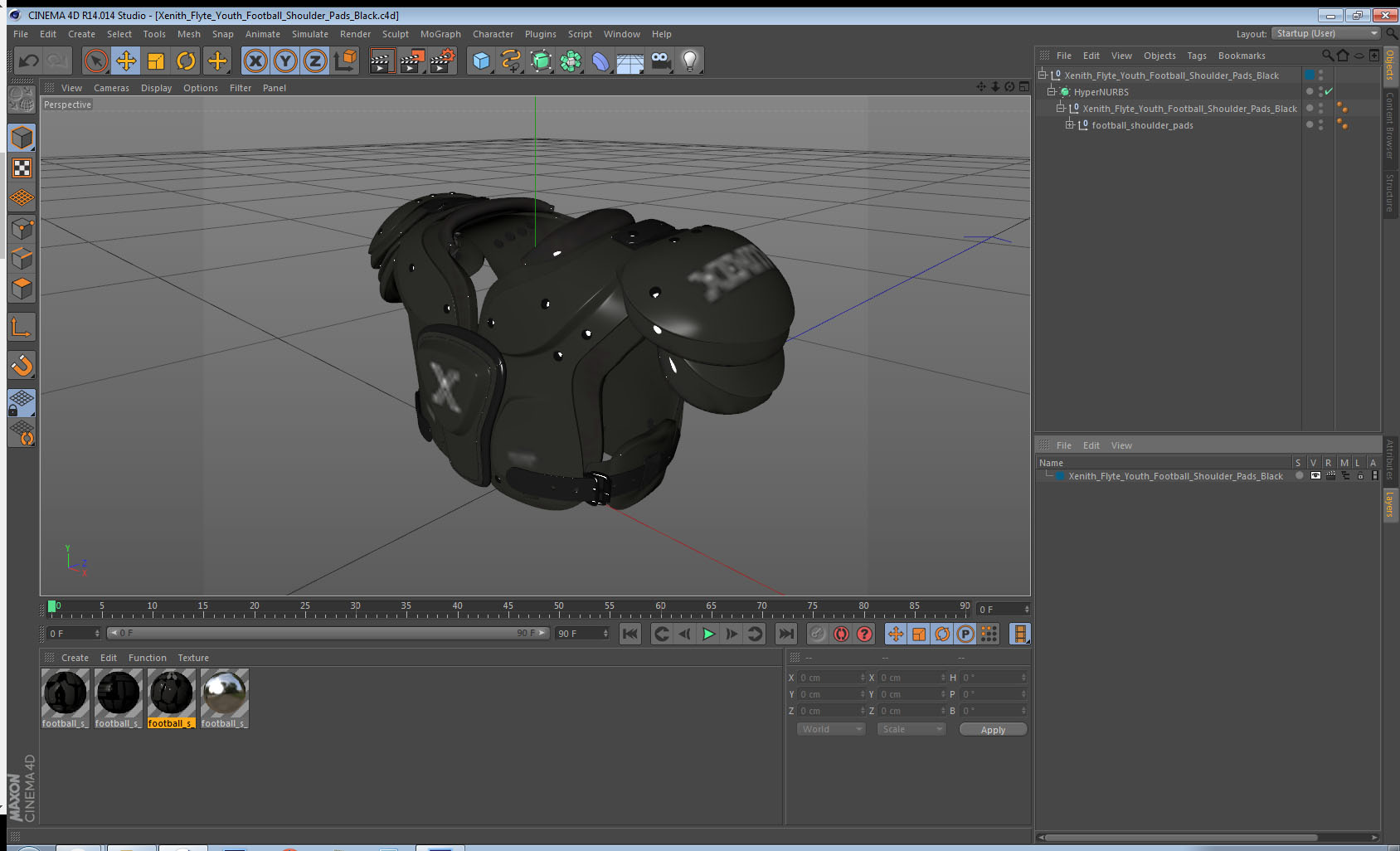This screenshot has width=1400, height=851.
Task: Open the MoGraph menu
Action: (x=440, y=34)
